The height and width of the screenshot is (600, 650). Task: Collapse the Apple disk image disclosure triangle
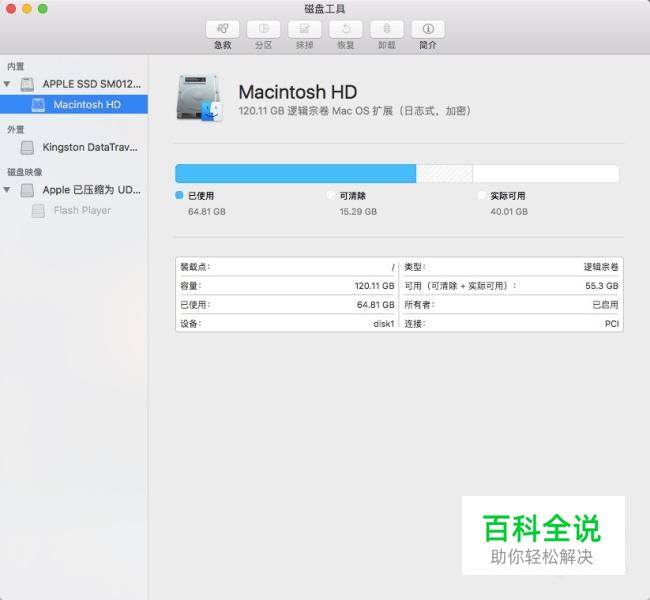(x=7, y=190)
